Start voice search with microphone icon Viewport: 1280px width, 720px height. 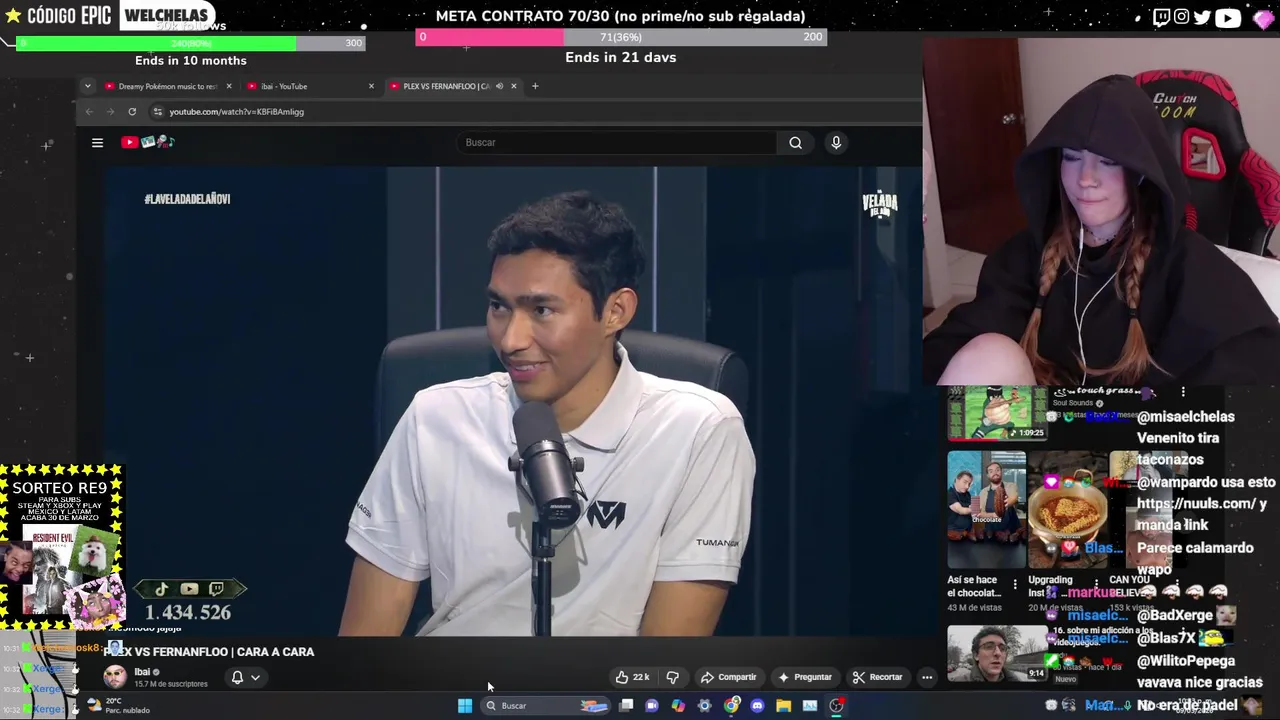pos(836,142)
